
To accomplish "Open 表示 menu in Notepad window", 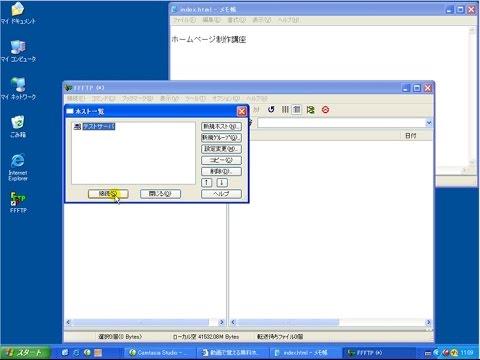I will (x=261, y=20).
